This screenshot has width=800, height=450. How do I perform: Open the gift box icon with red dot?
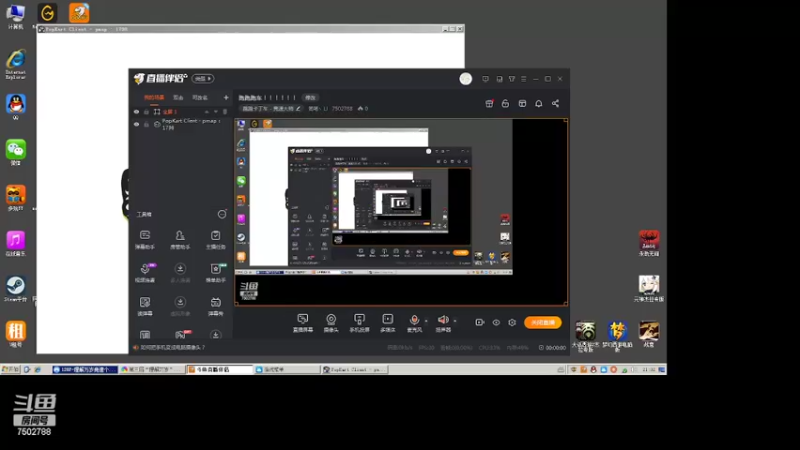pyautogui.click(x=489, y=104)
